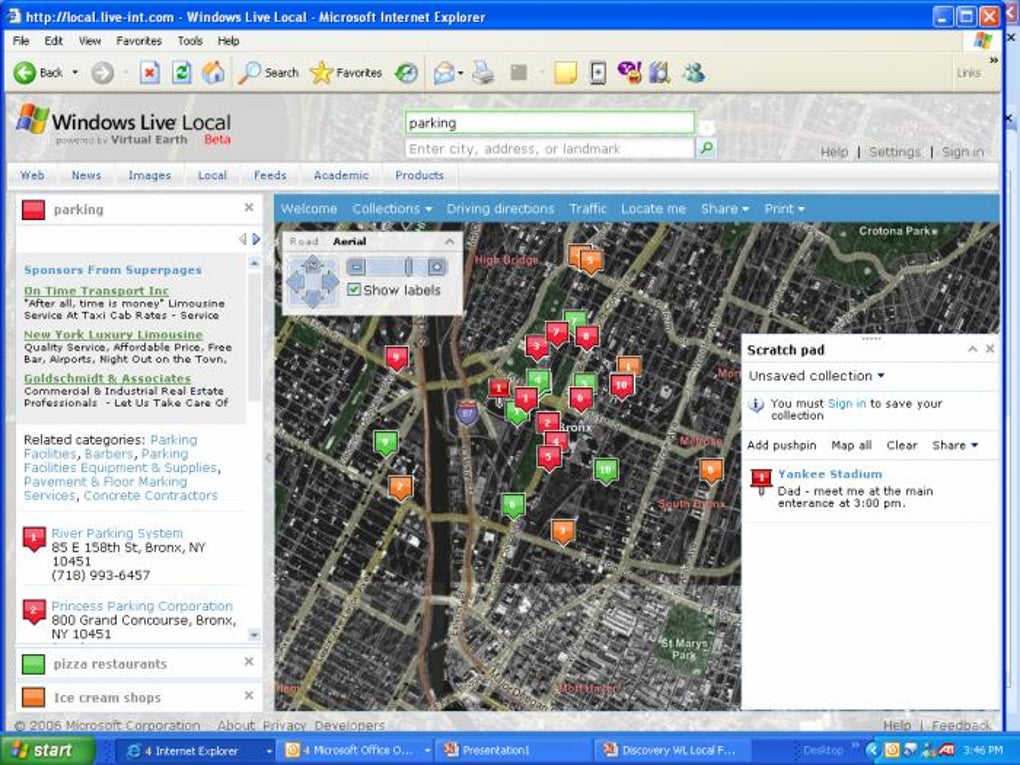
Task: Switch map to Road view
Action: coord(304,241)
